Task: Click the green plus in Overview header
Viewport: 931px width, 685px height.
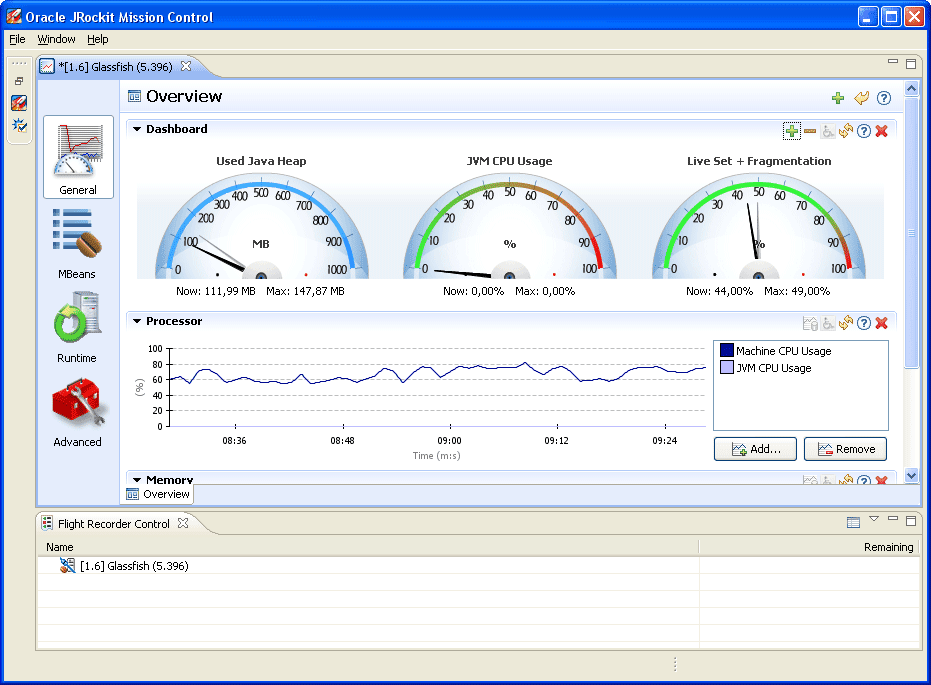Action: tap(838, 98)
